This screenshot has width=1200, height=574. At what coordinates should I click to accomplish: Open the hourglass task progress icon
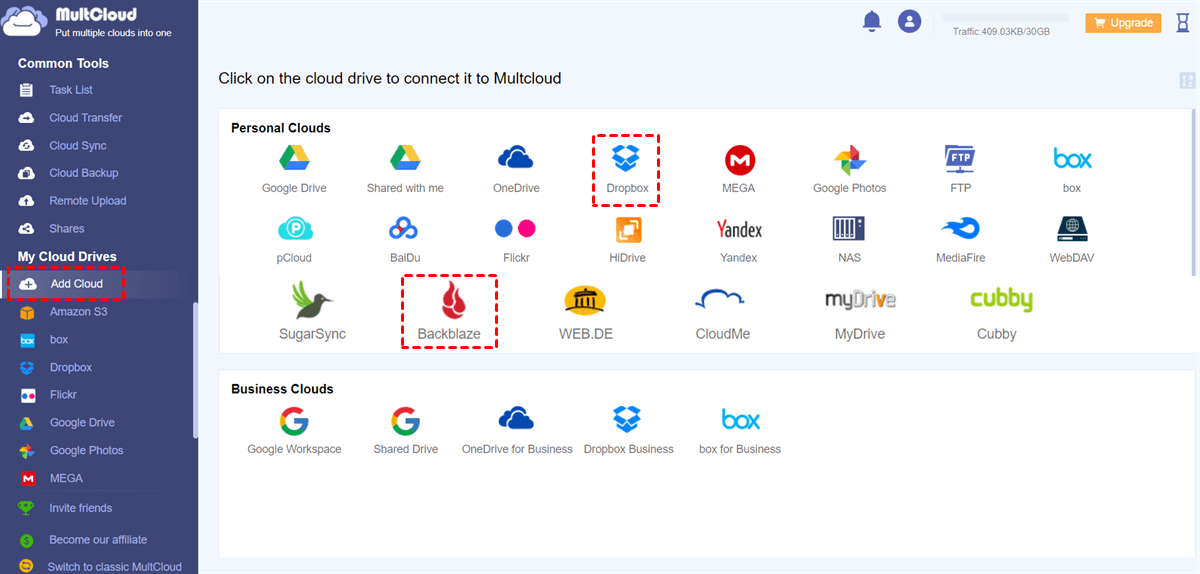(1182, 22)
